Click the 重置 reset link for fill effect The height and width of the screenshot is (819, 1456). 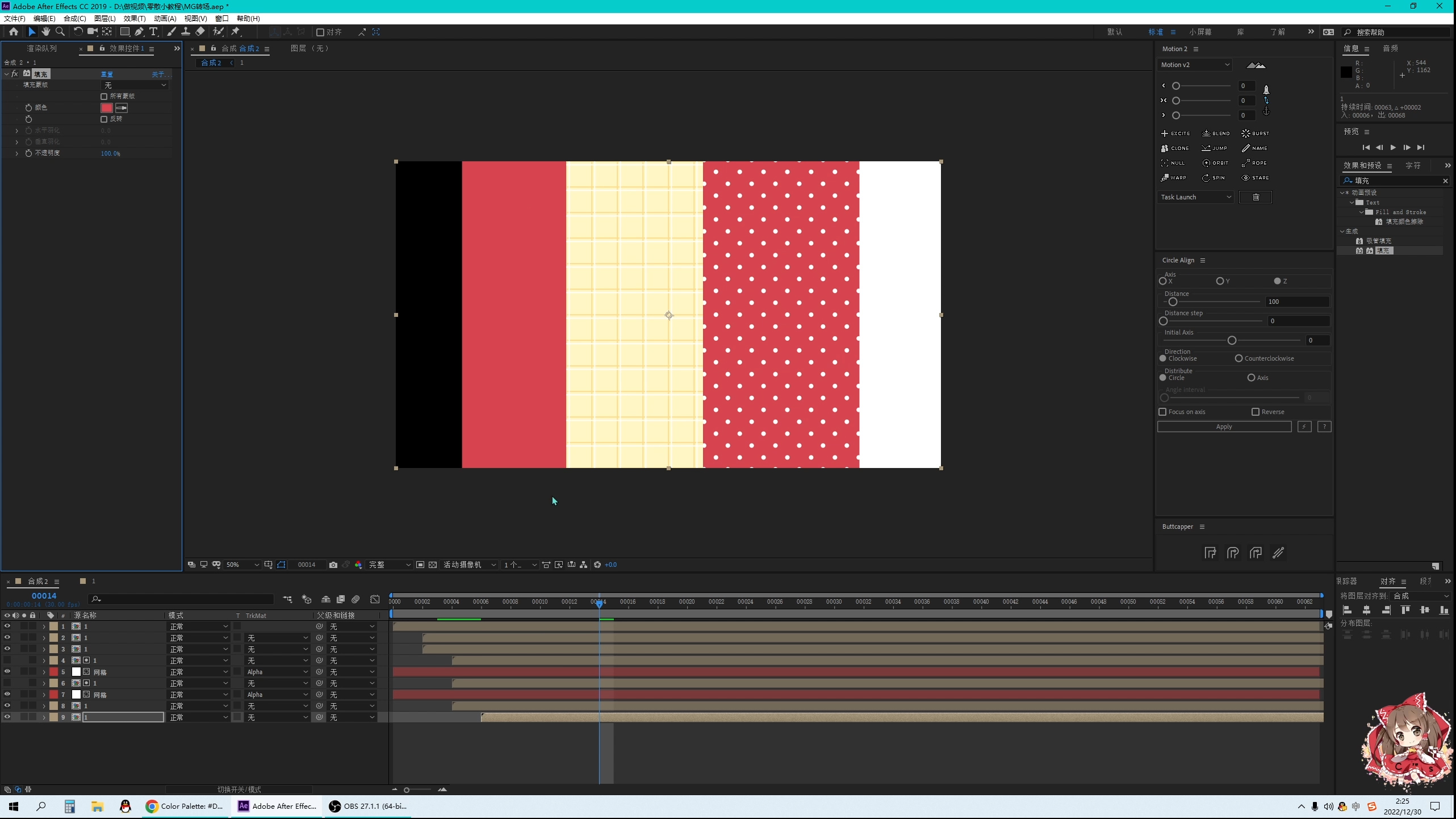point(107,74)
